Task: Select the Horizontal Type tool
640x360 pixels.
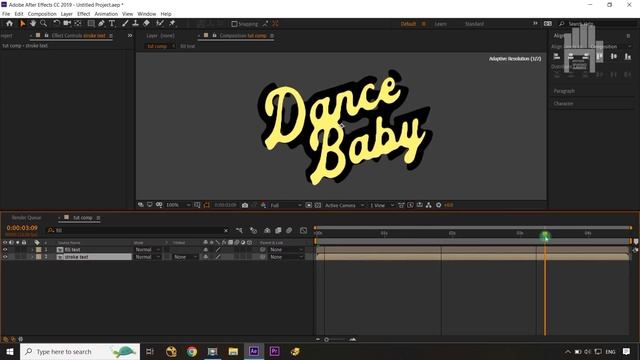Action: coord(112,24)
